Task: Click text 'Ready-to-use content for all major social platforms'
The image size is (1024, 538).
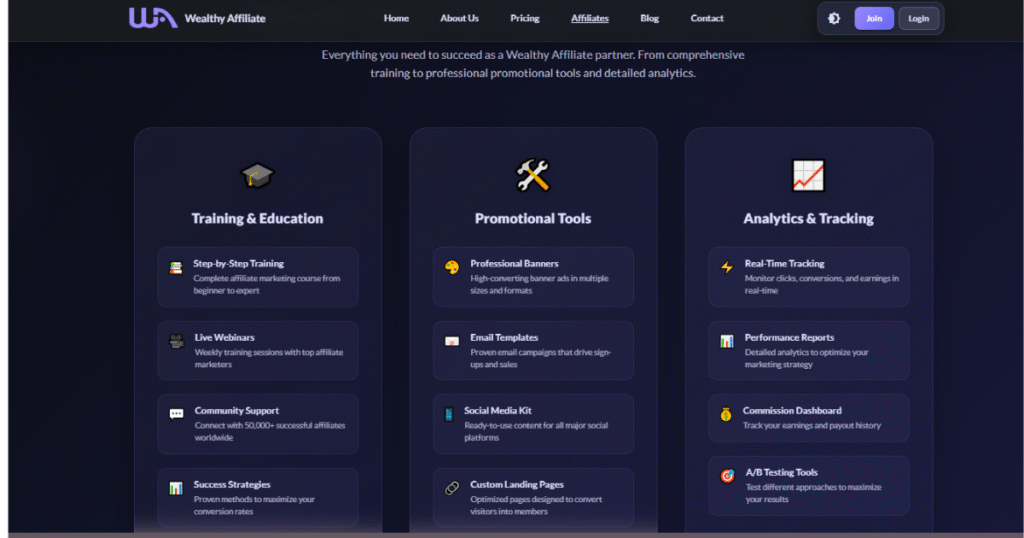Action: click(x=536, y=432)
